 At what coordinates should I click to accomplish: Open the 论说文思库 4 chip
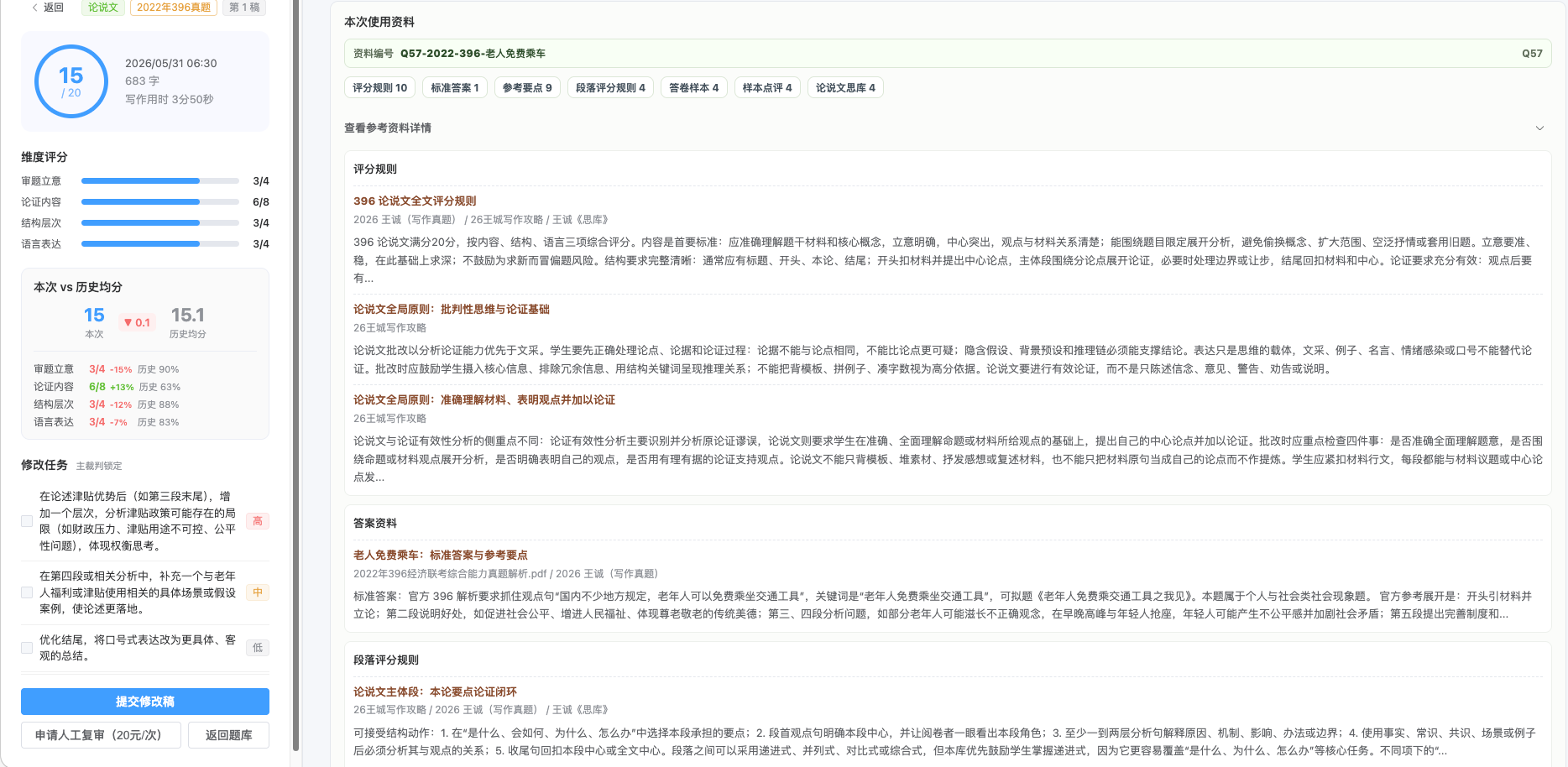tap(845, 88)
